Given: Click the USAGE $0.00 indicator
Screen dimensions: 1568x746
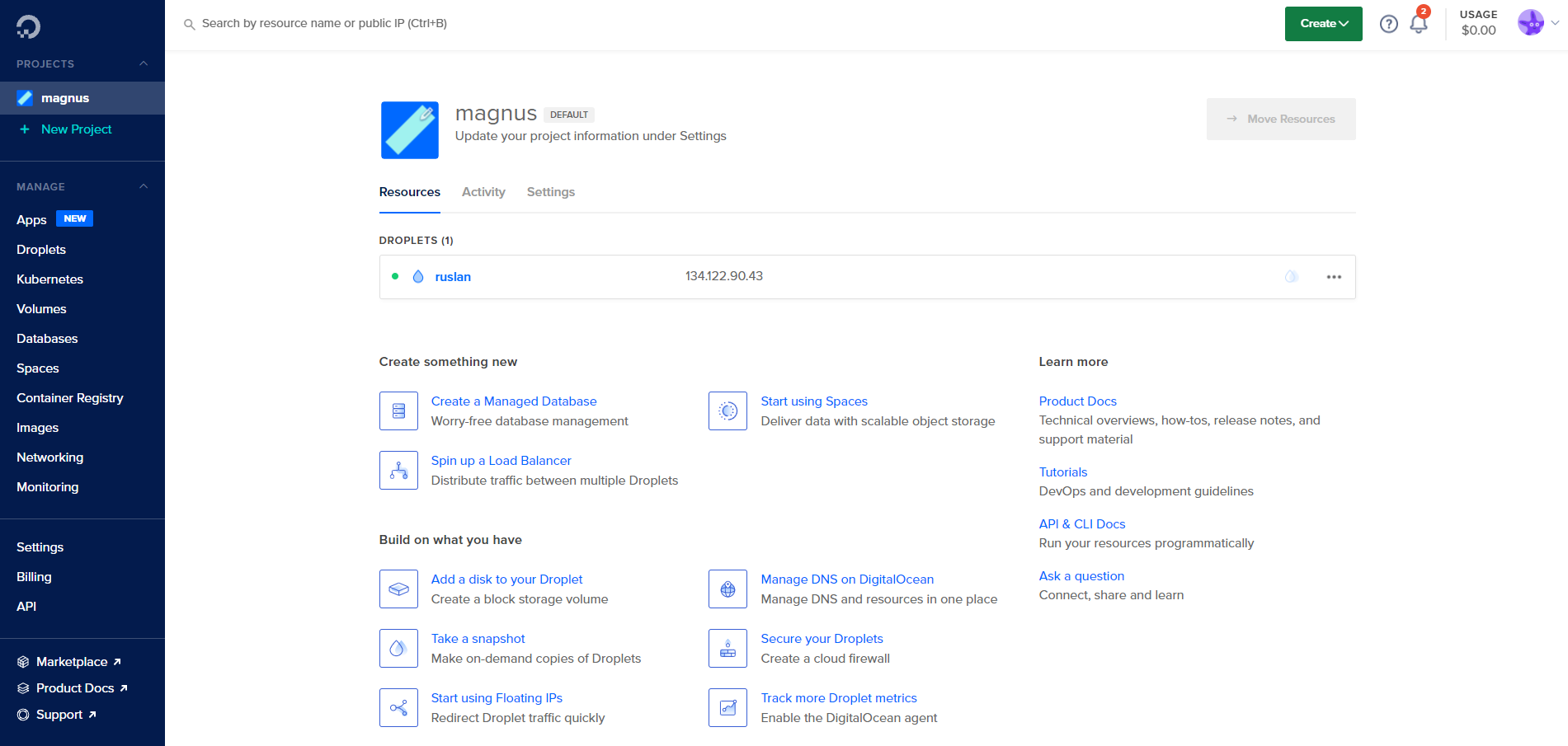Looking at the screenshot, I should [x=1478, y=23].
